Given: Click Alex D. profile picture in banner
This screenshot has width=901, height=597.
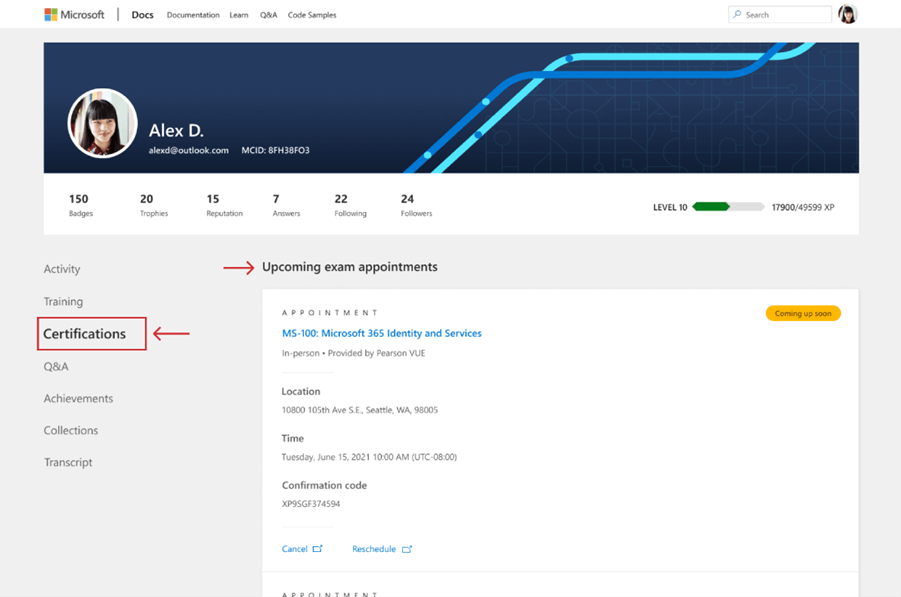Looking at the screenshot, I should tap(102, 123).
